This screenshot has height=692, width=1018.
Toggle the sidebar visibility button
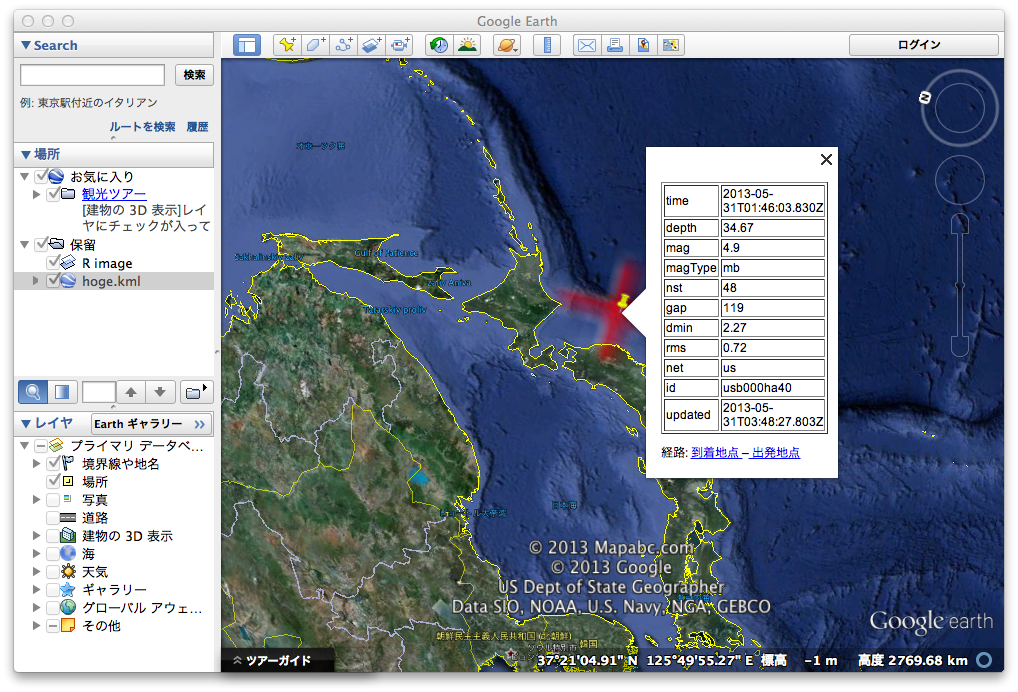247,45
